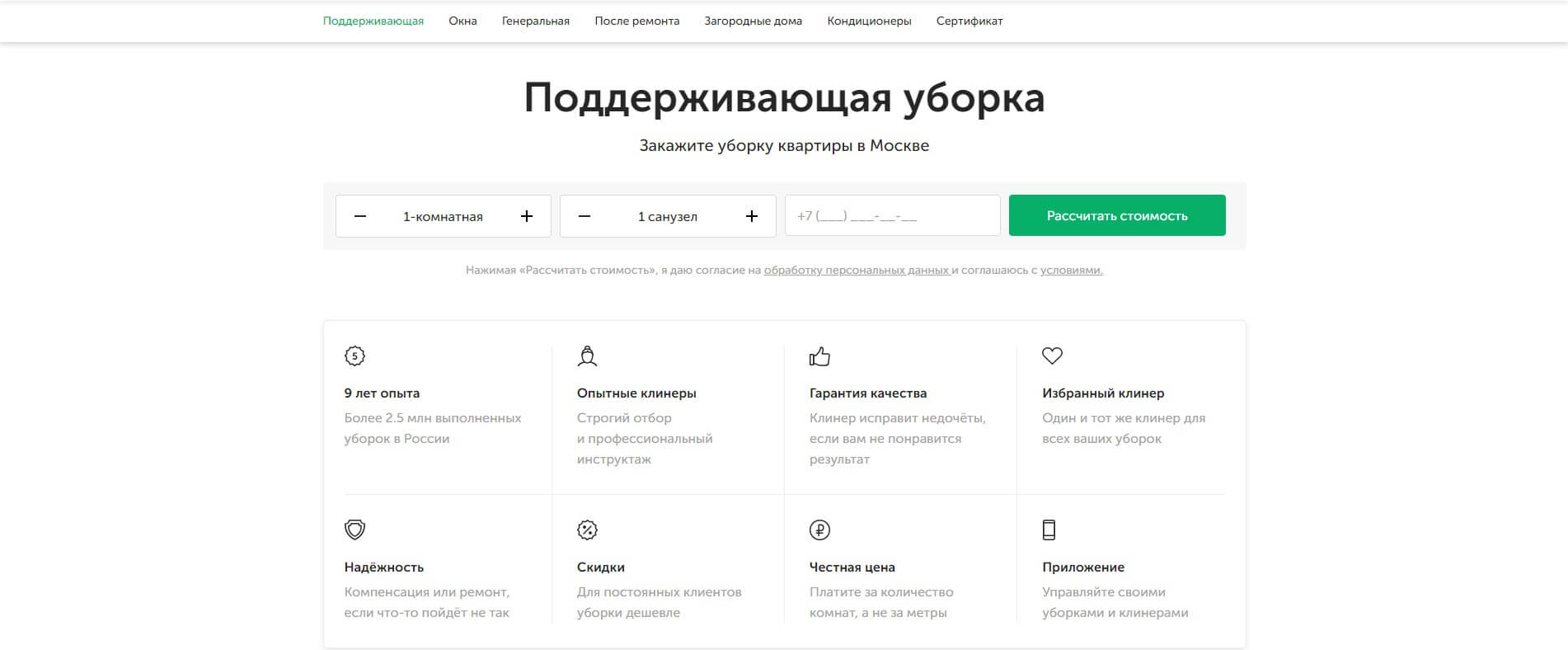The height and width of the screenshot is (650, 1568).
Task: Click the text Для постоянных клиентов уборки дешевле
Action: coord(660,602)
